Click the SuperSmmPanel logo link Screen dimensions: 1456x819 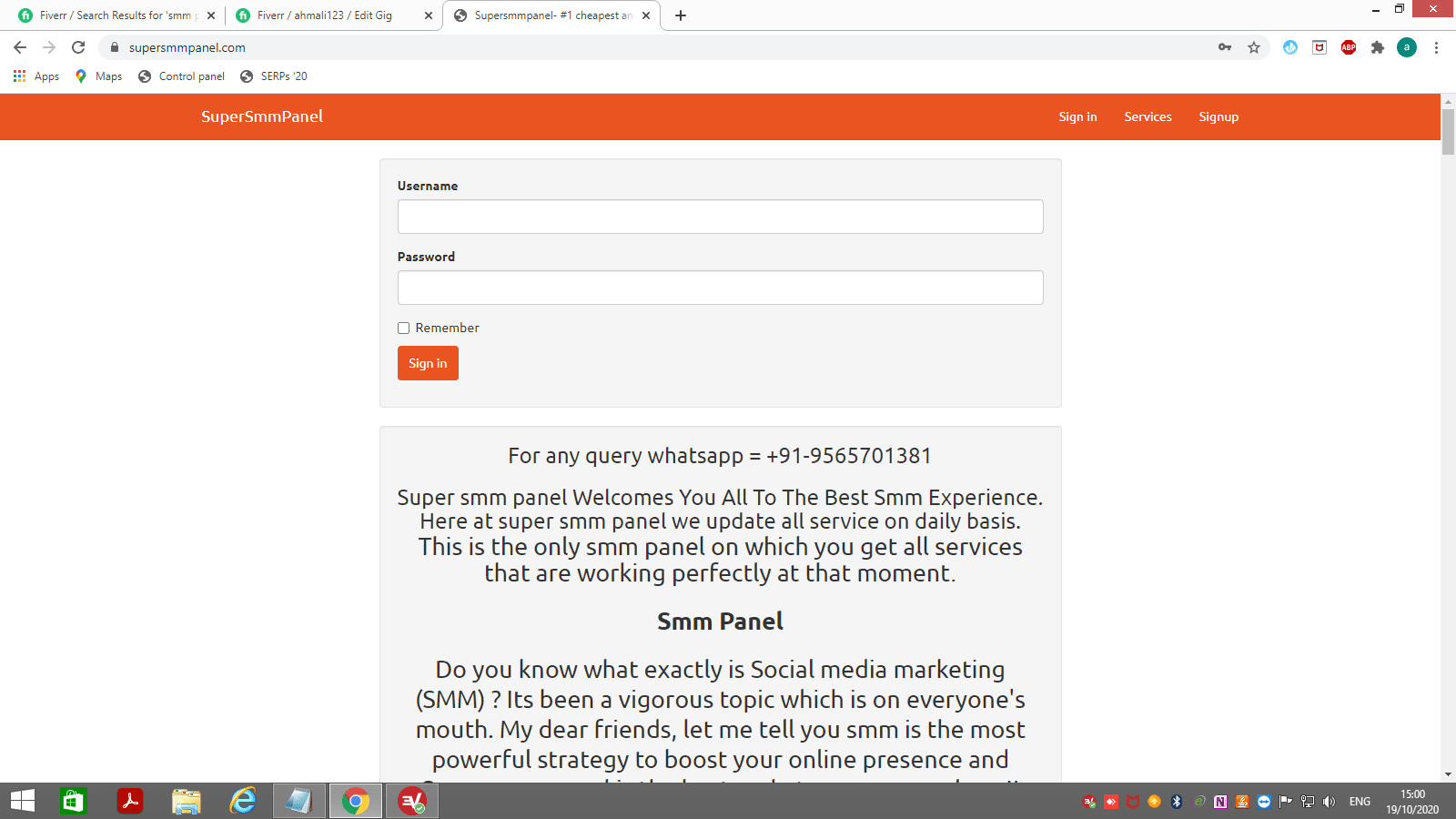pos(262,116)
